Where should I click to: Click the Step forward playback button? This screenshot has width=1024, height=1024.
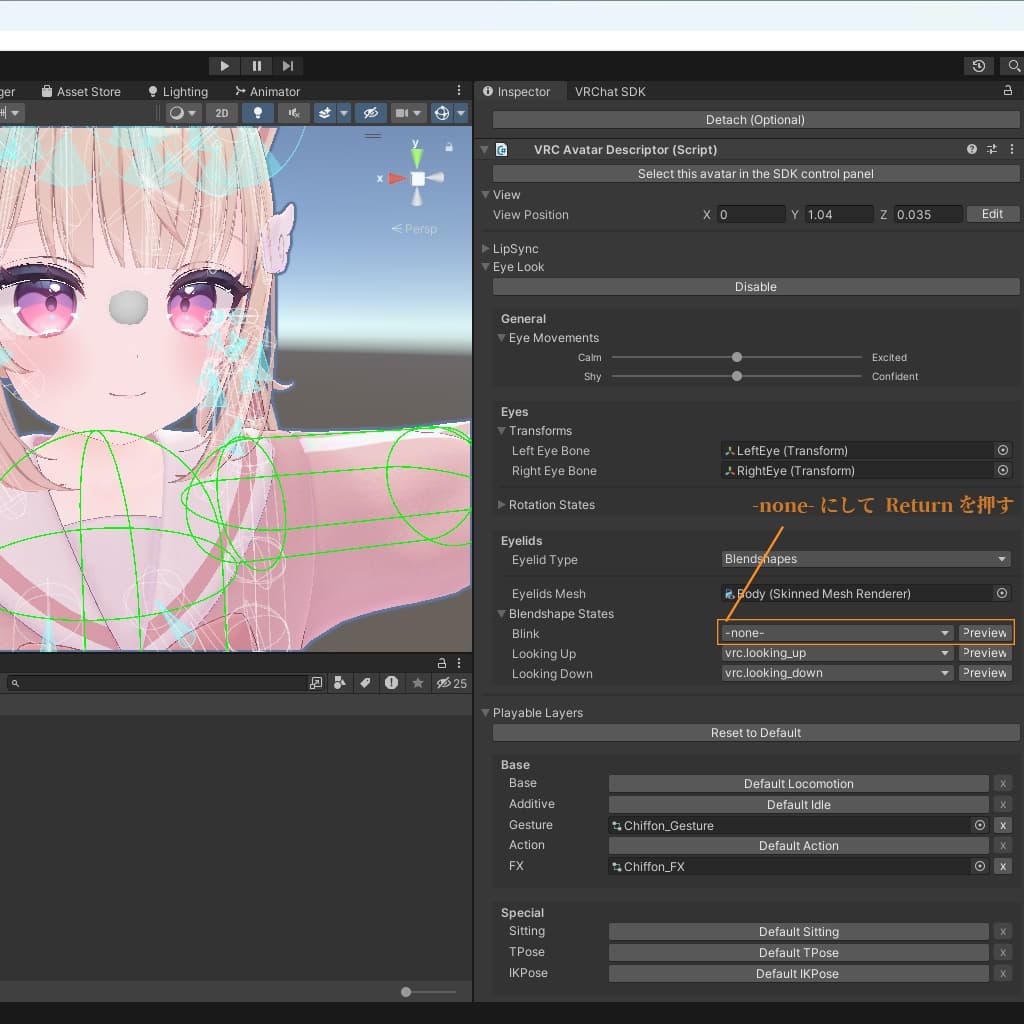point(288,66)
